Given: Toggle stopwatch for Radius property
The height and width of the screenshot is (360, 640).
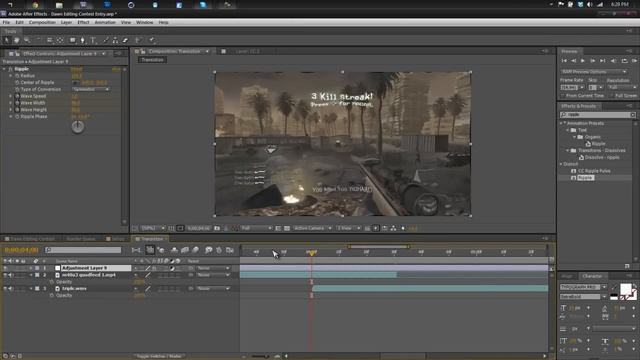Looking at the screenshot, I should click(17, 76).
